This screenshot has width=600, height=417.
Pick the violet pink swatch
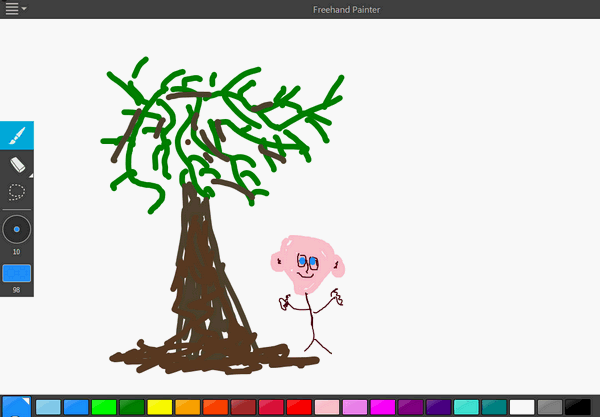coord(355,407)
